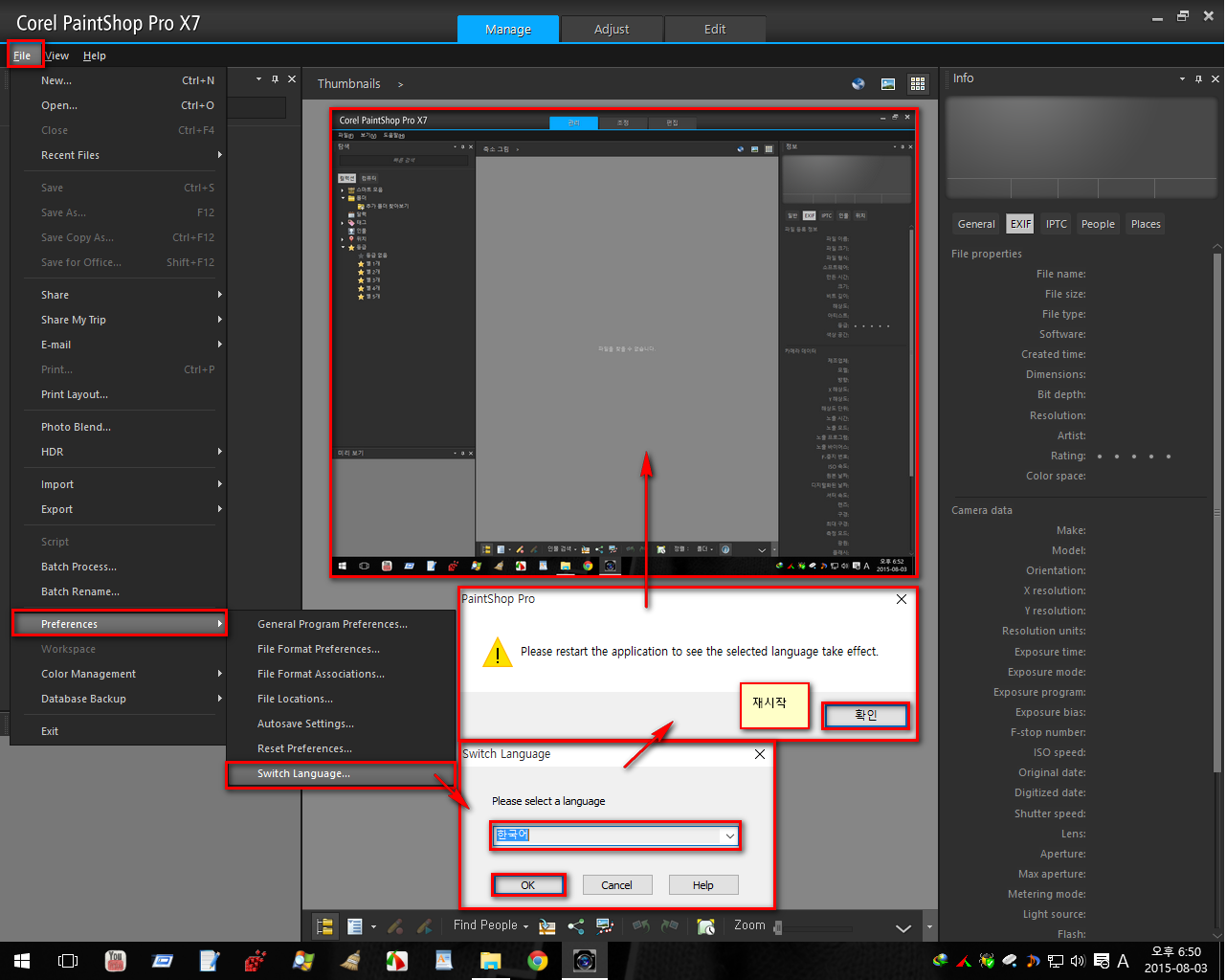Click the Thumbnails breadcrumb arrow
Viewport: 1226px width, 980px height.
point(400,84)
